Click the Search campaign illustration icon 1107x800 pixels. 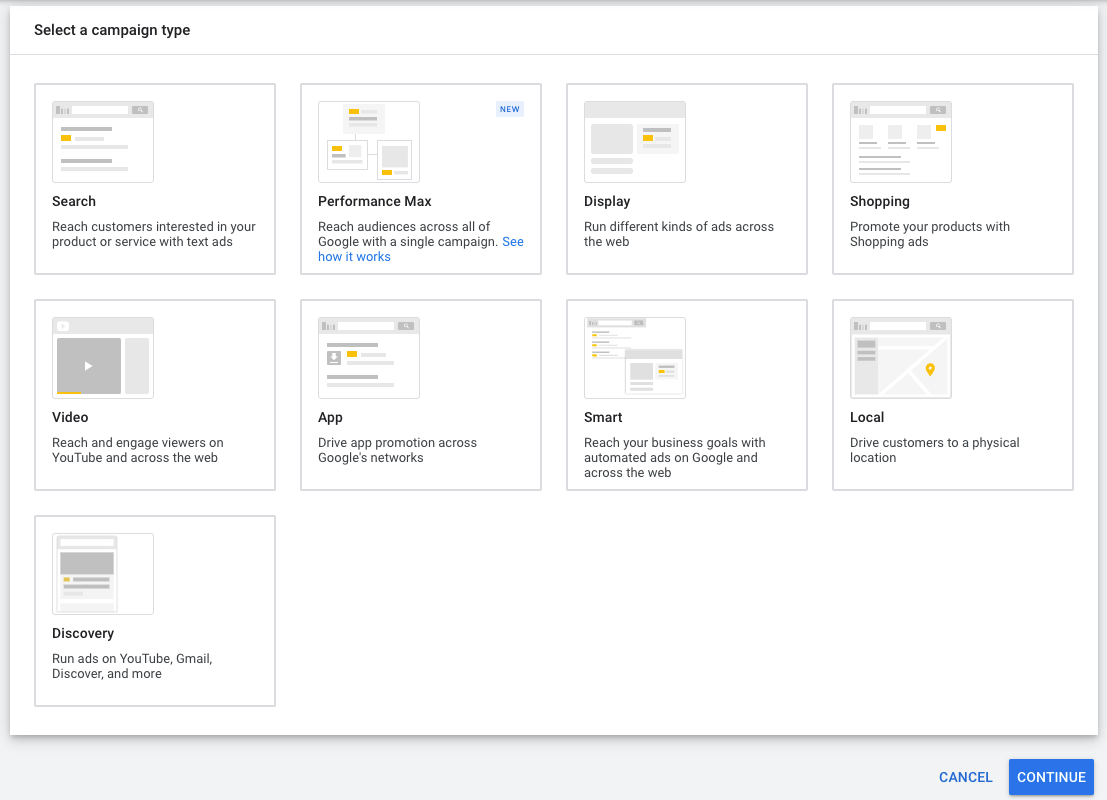tap(103, 142)
